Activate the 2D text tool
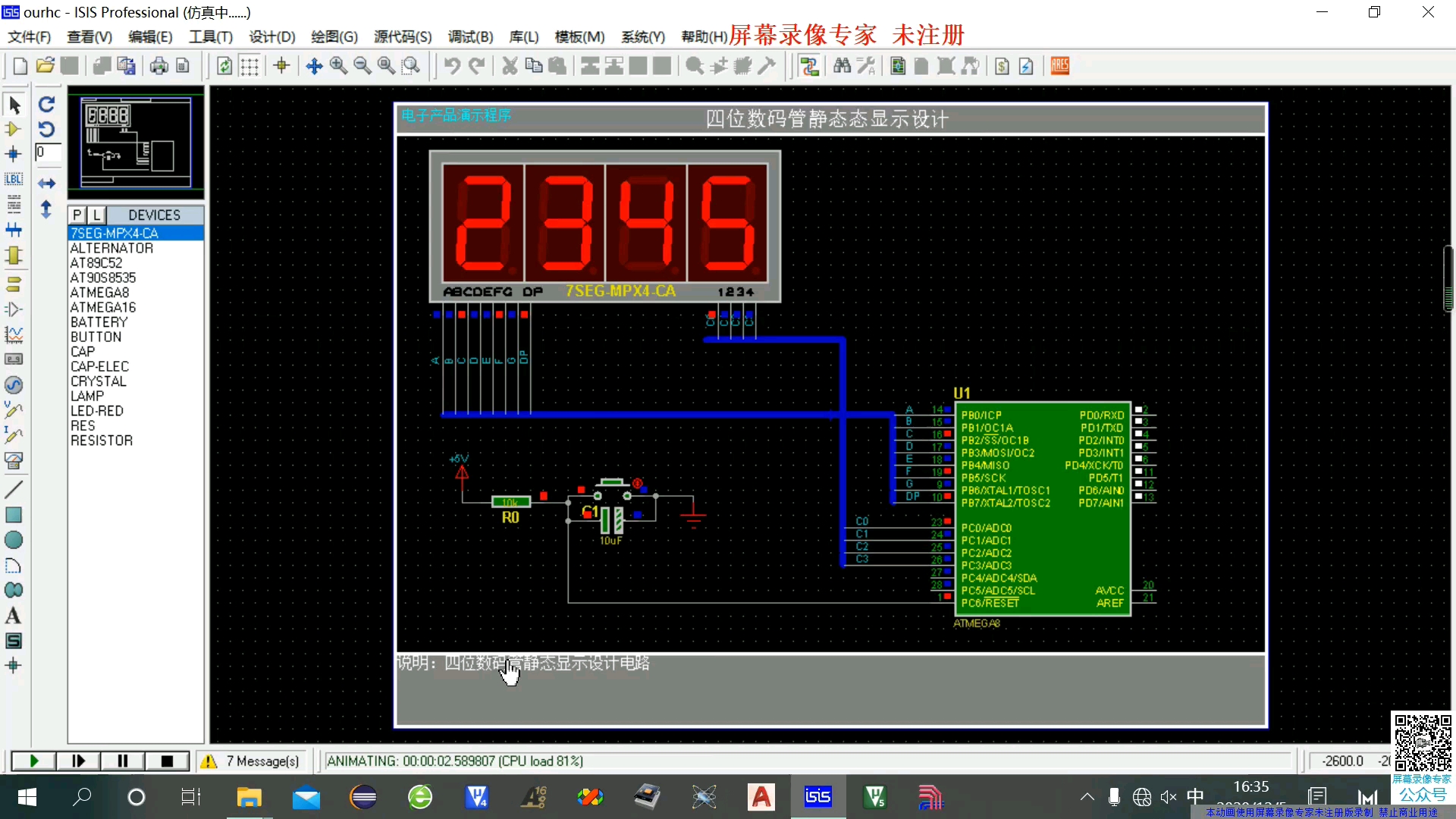This screenshot has width=1456, height=819. [14, 616]
